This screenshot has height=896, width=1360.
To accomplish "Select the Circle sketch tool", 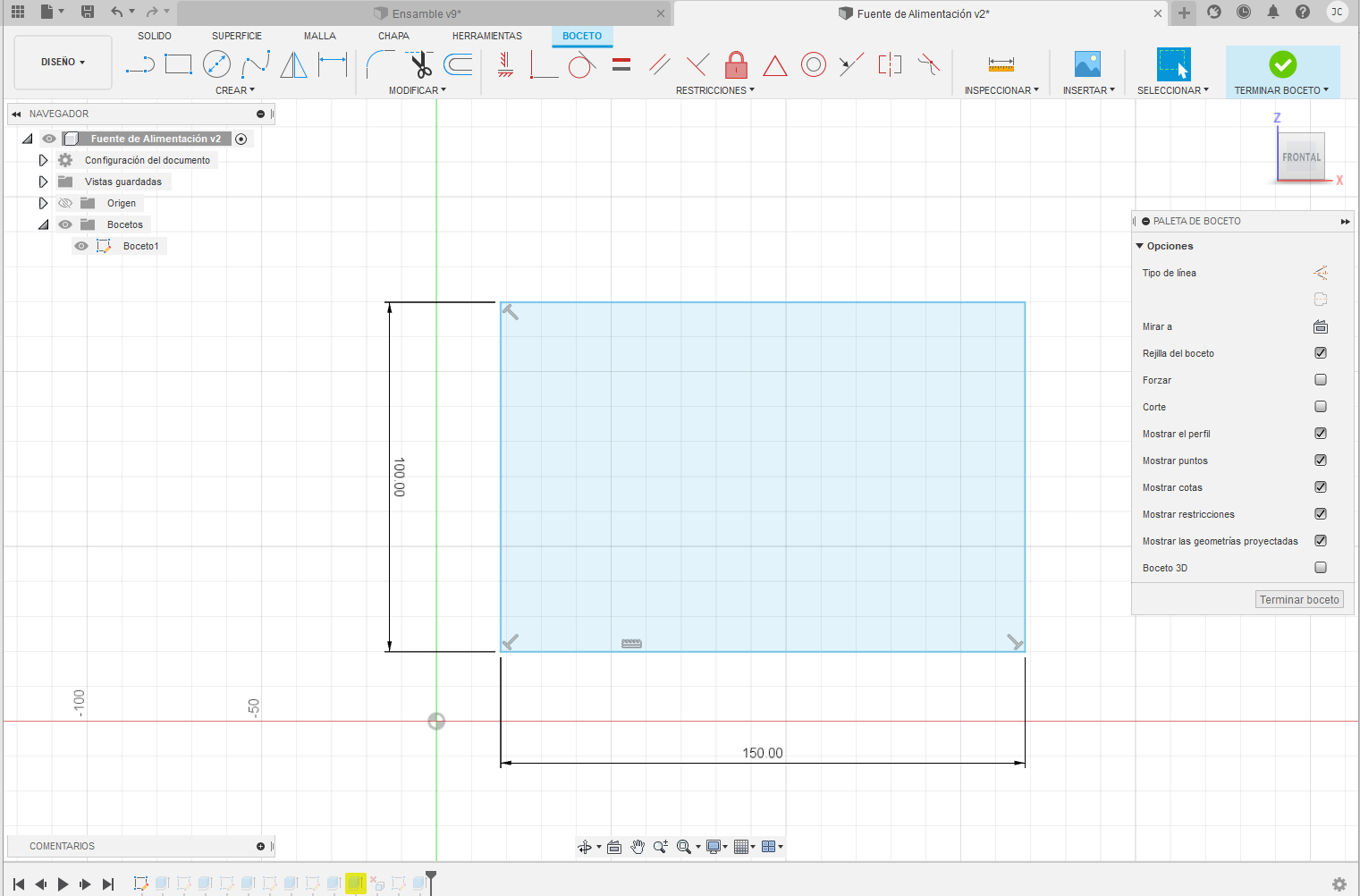I will pyautogui.click(x=217, y=64).
